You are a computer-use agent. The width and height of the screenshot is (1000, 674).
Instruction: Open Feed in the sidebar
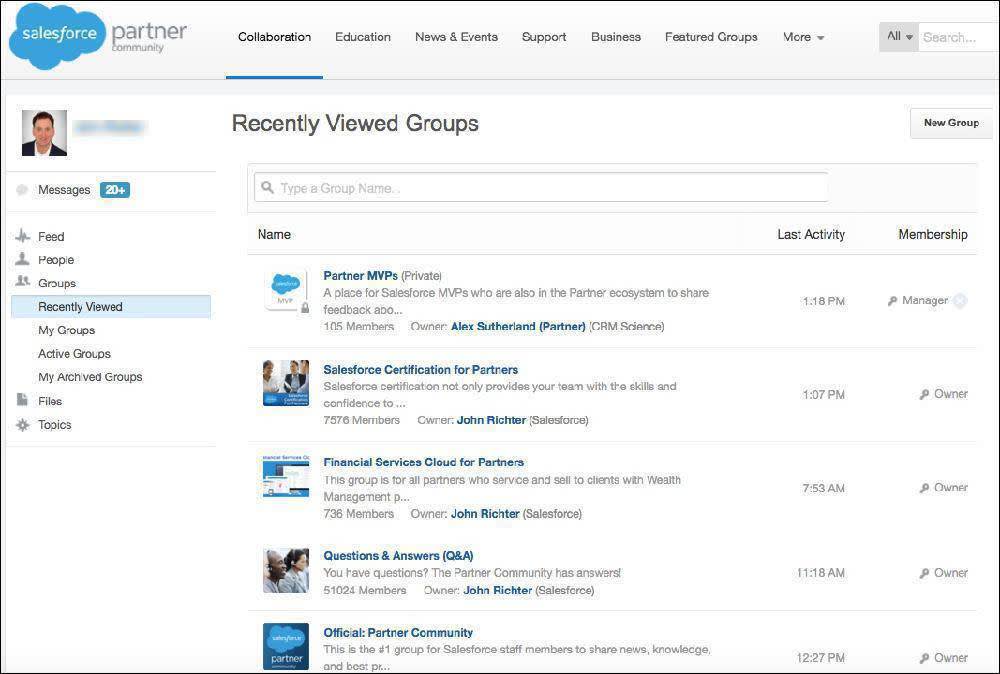point(51,237)
